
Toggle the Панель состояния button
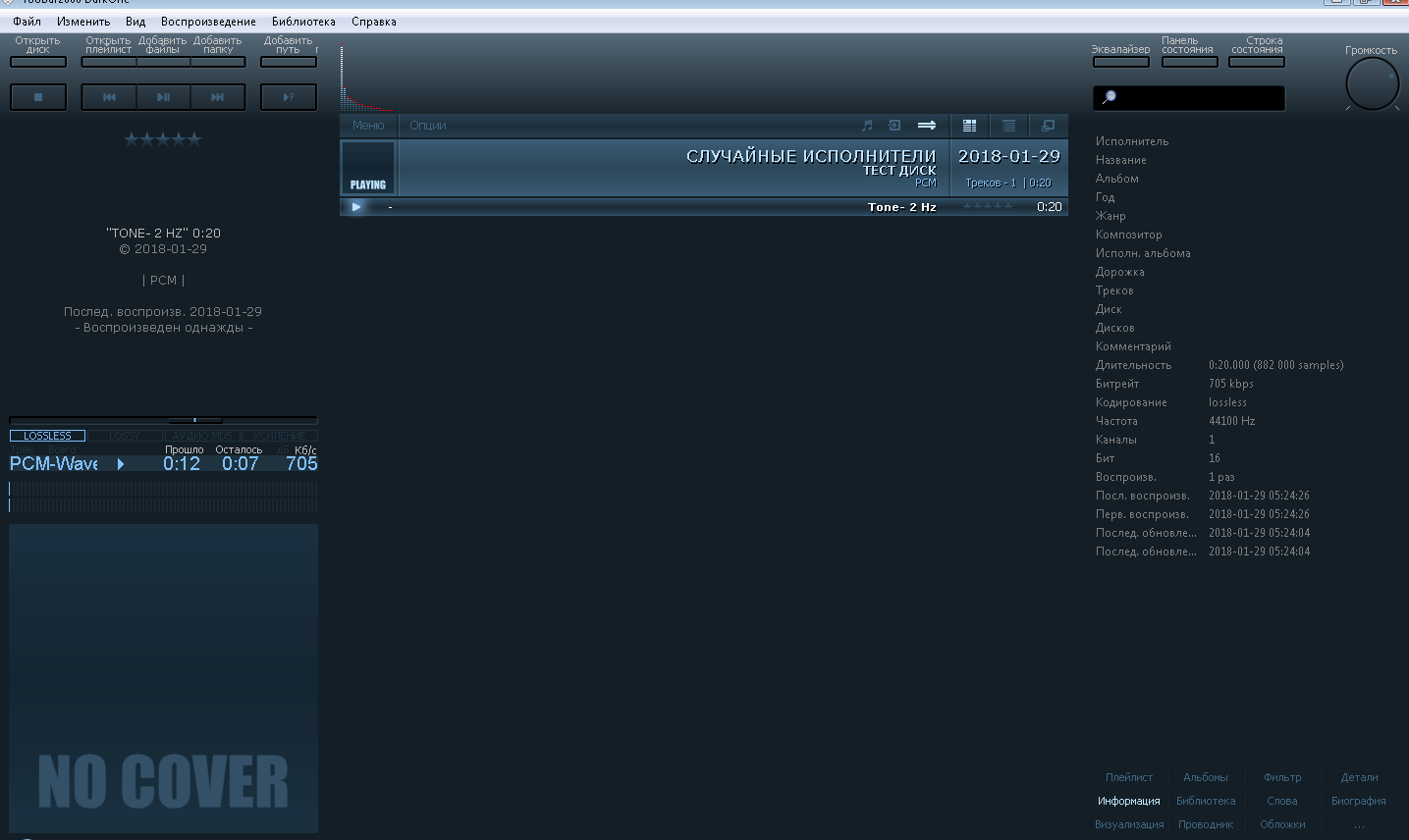(1190, 62)
